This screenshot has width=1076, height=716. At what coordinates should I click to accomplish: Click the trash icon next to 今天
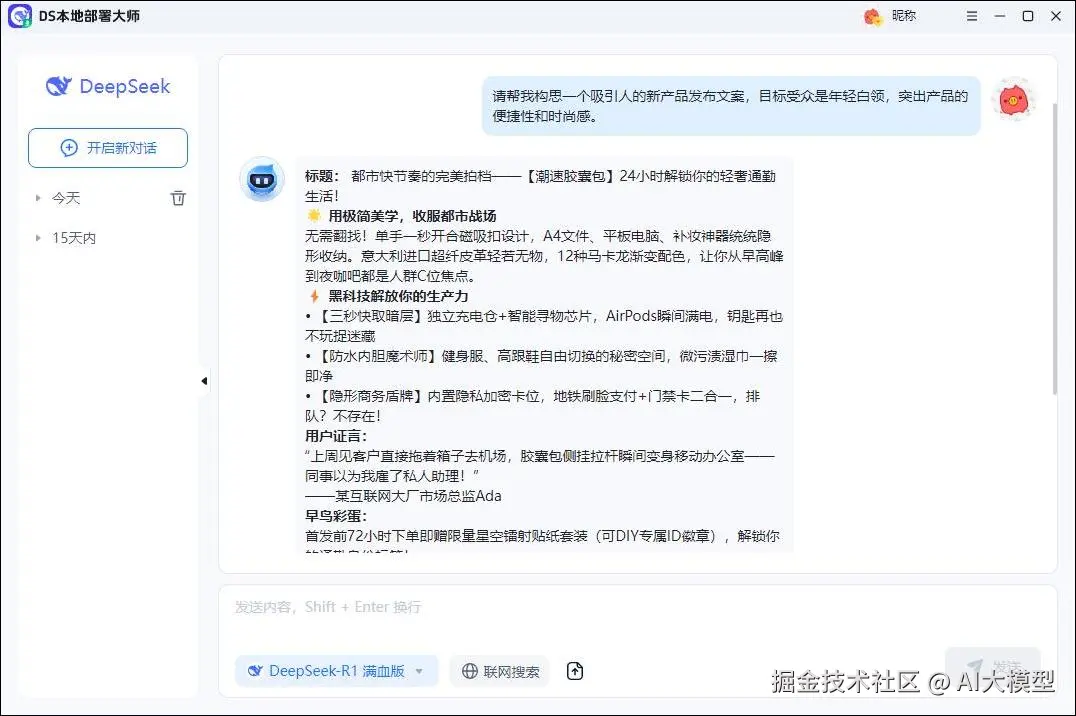click(x=178, y=198)
